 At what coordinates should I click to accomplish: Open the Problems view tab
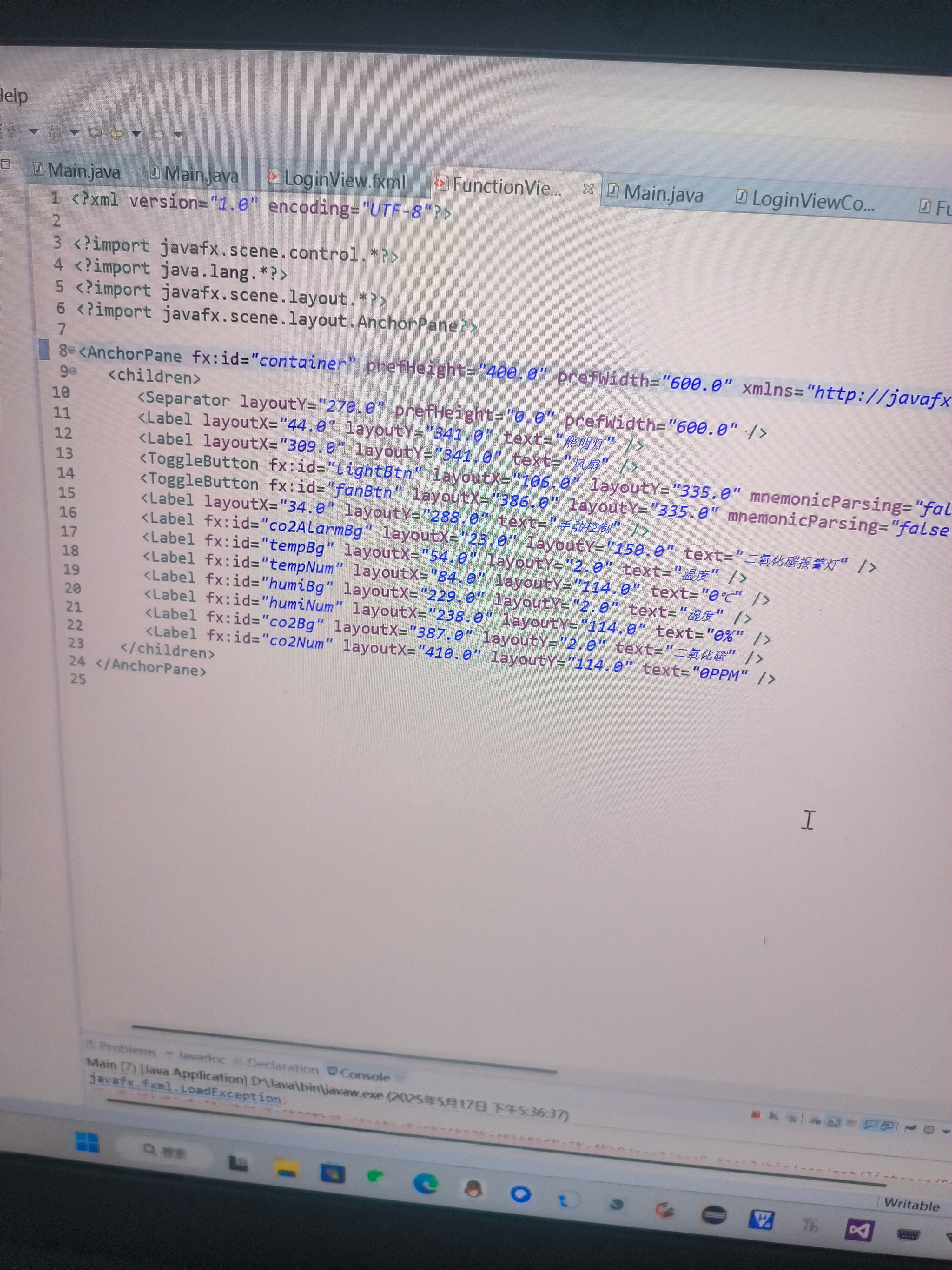[x=127, y=1050]
